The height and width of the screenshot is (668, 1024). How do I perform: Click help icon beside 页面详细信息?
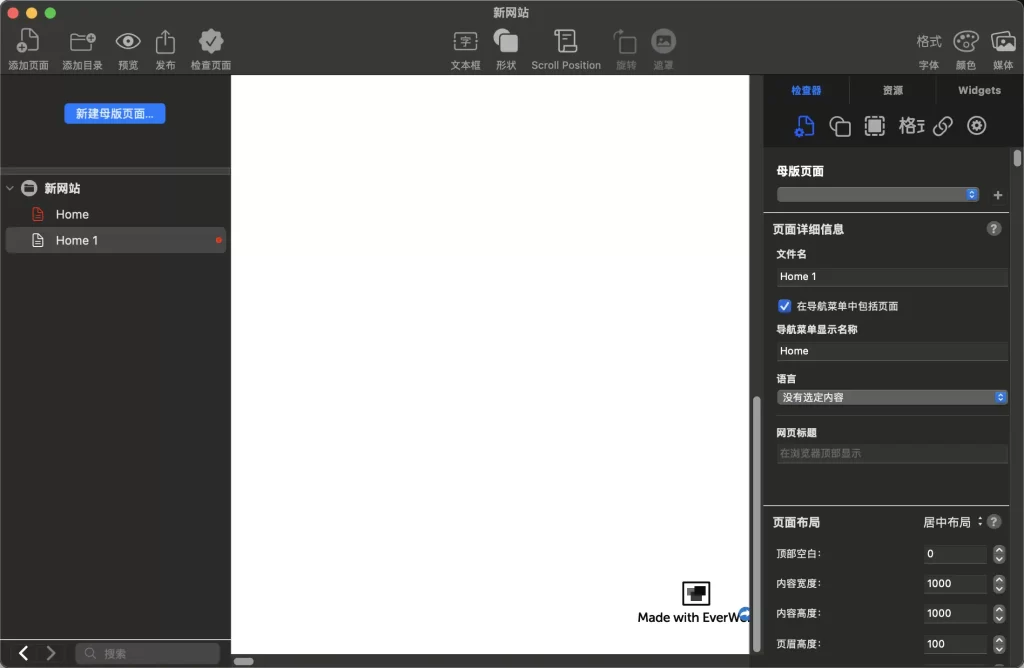click(993, 229)
